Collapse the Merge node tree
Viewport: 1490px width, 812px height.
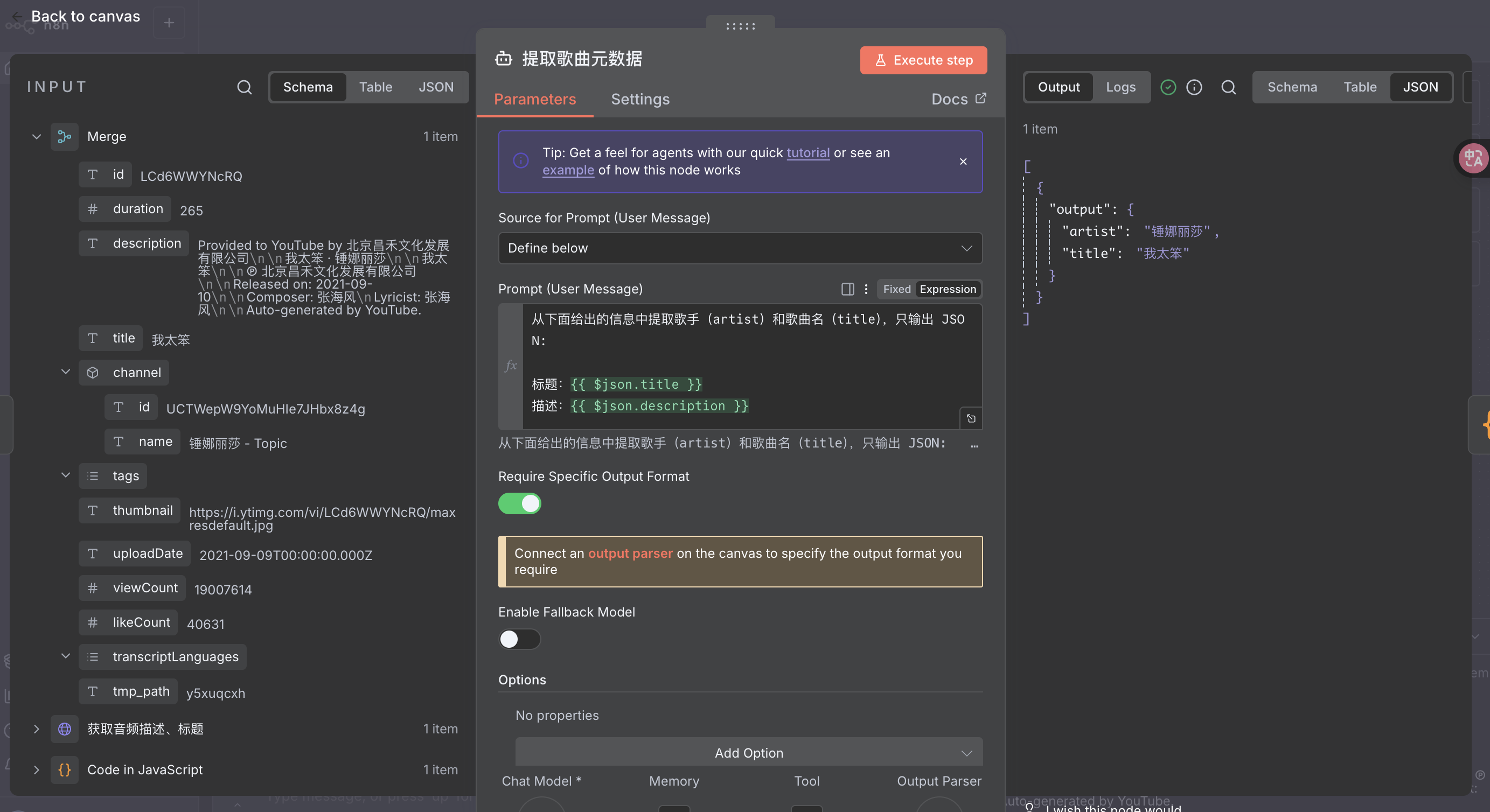pyautogui.click(x=37, y=137)
